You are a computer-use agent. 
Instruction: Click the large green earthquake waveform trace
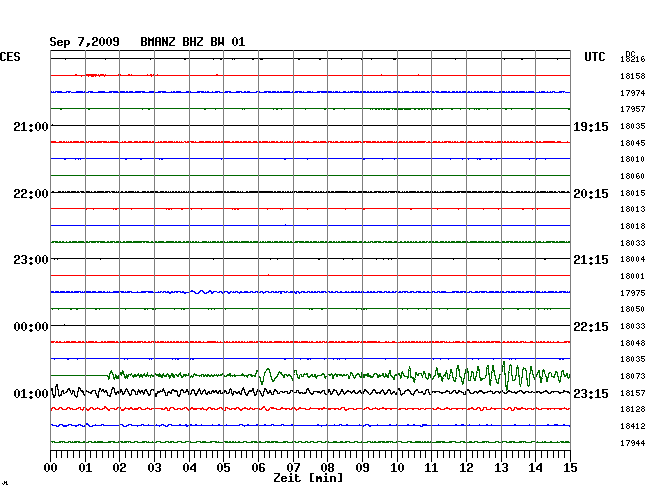click(x=310, y=375)
